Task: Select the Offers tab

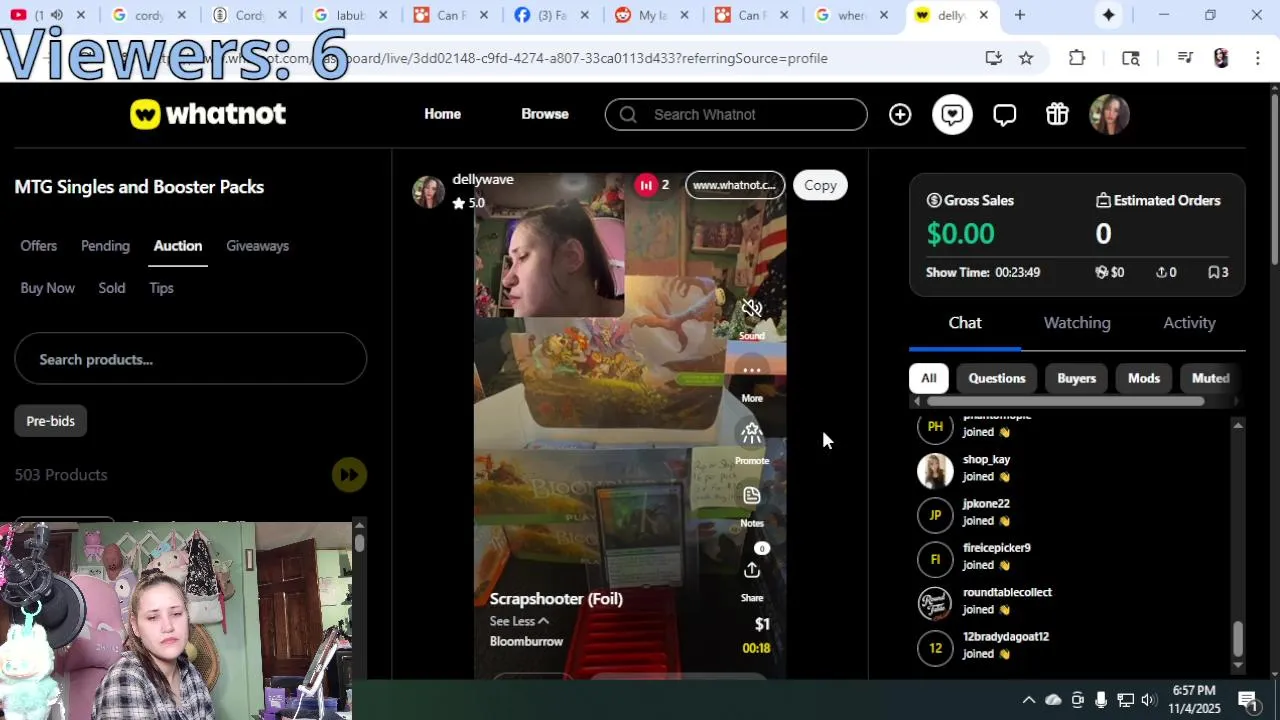Action: click(x=39, y=246)
